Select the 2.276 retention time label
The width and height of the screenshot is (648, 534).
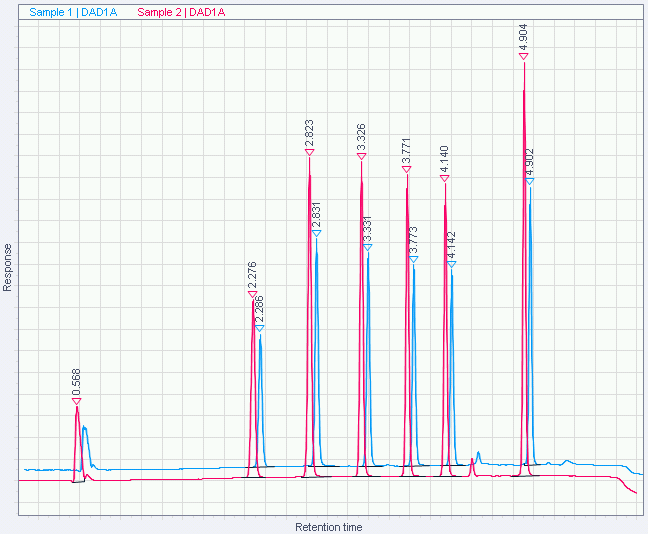click(252, 275)
